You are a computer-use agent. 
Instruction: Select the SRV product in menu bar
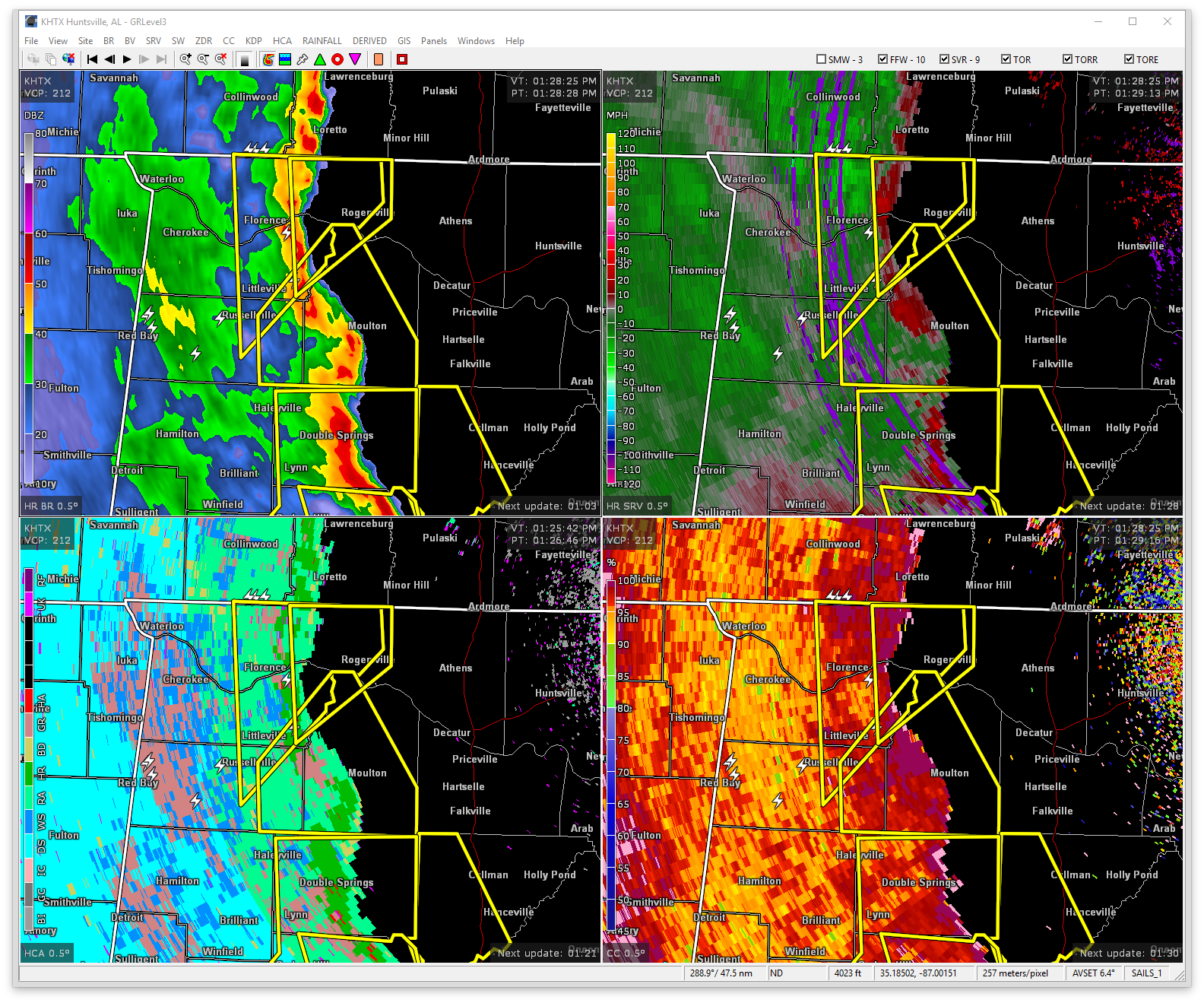tap(153, 41)
